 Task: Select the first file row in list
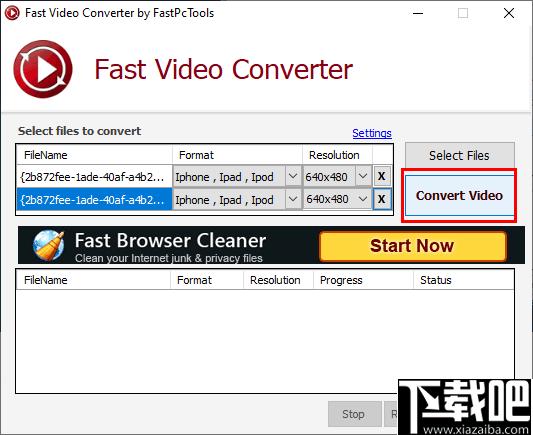94,176
